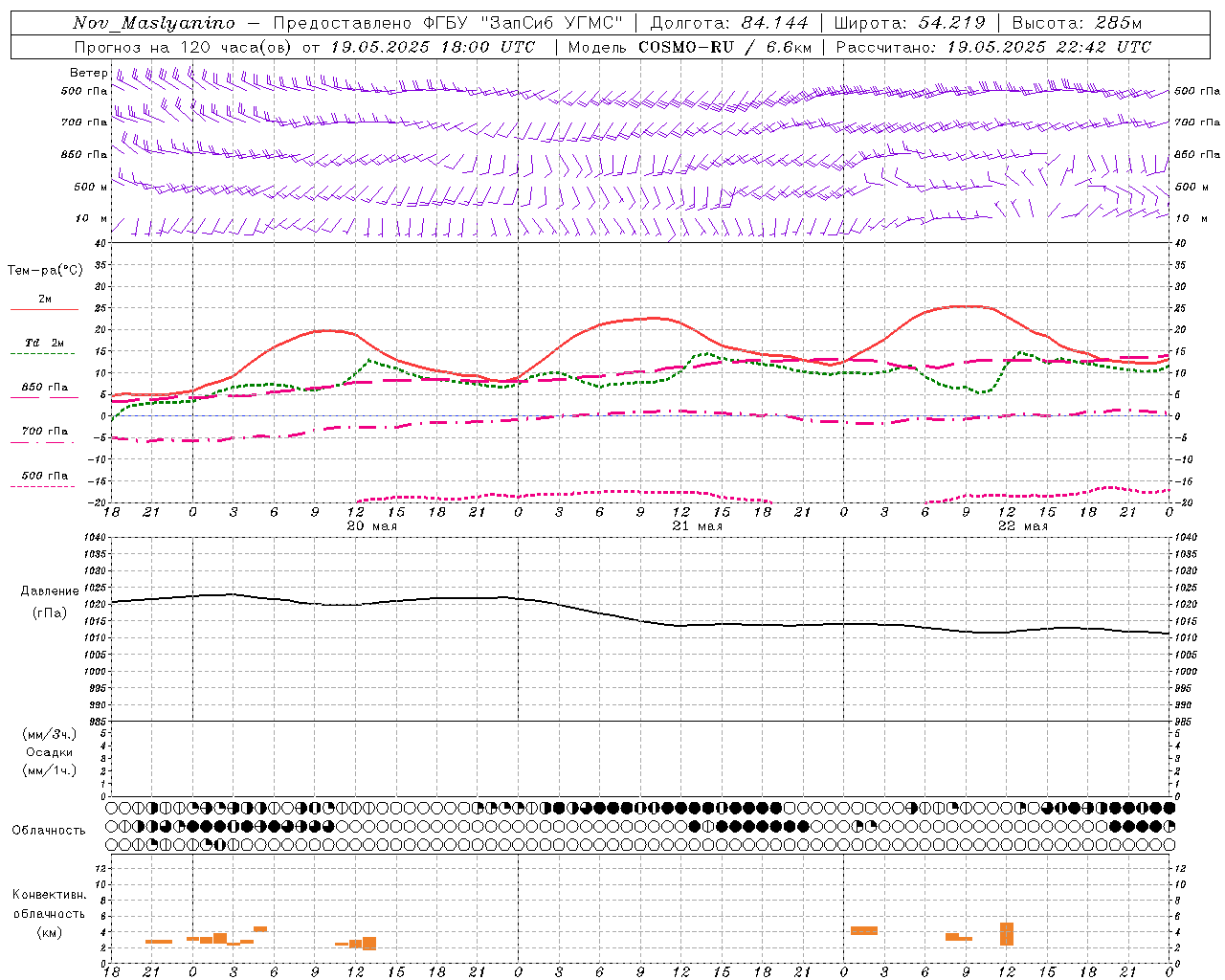Click the dashed swatch under 850 гПа temperature legend
Image resolution: width=1225 pixels, height=980 pixels.
[x=44, y=397]
